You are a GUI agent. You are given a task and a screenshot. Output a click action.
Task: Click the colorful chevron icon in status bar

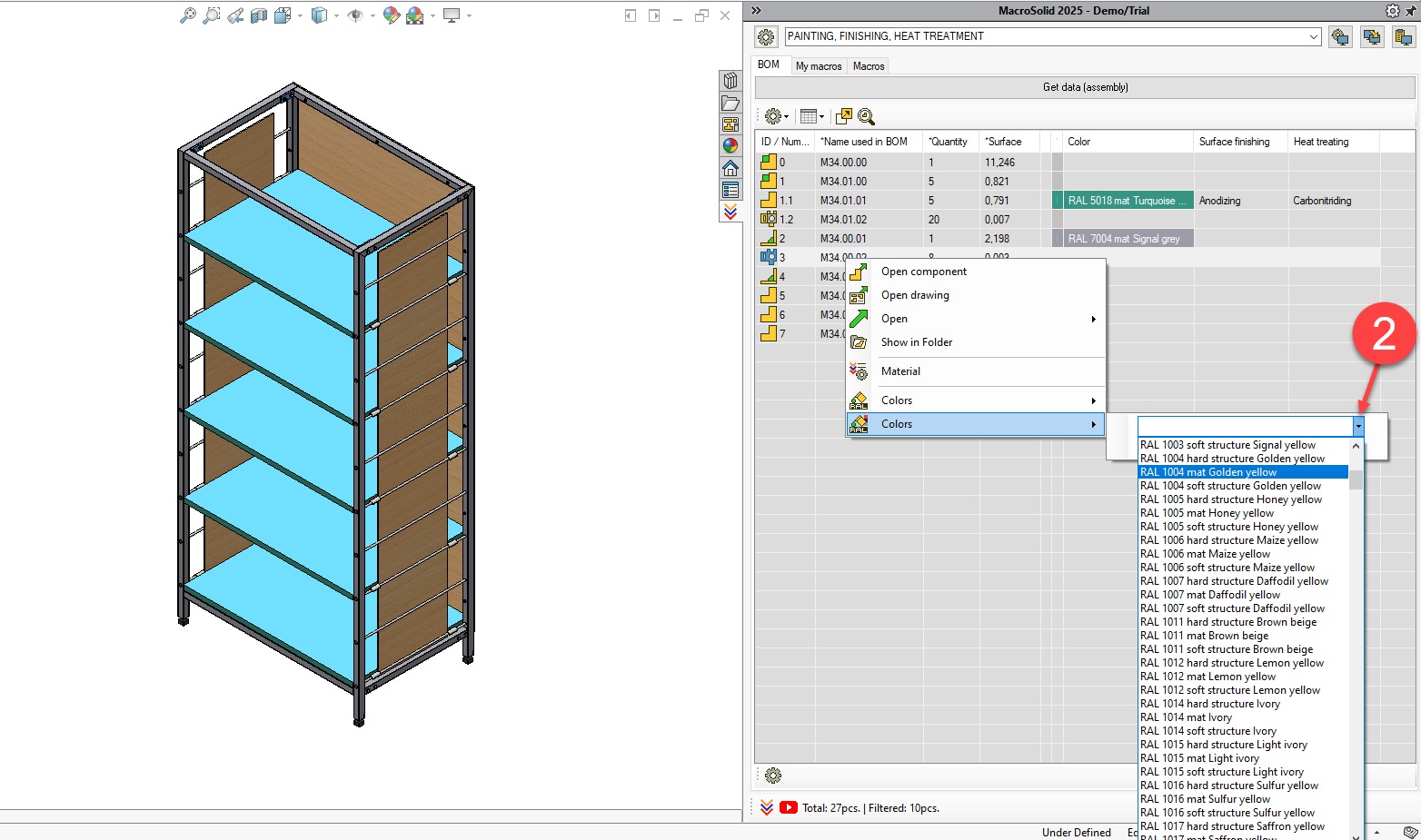point(767,807)
